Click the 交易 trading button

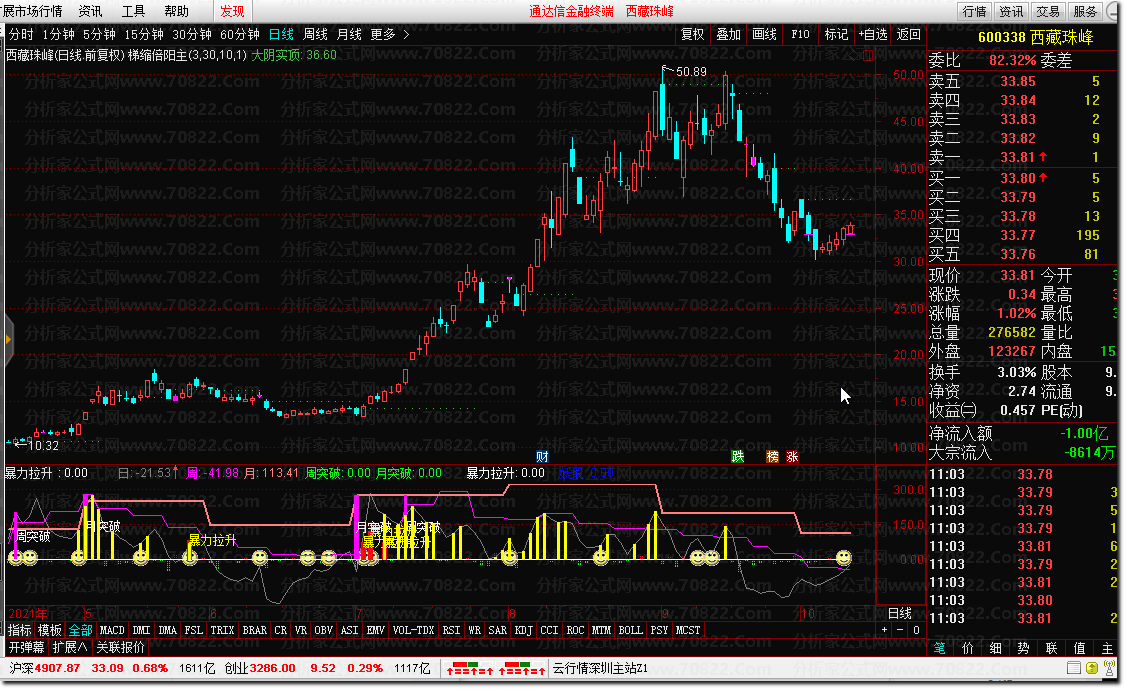click(x=1047, y=11)
